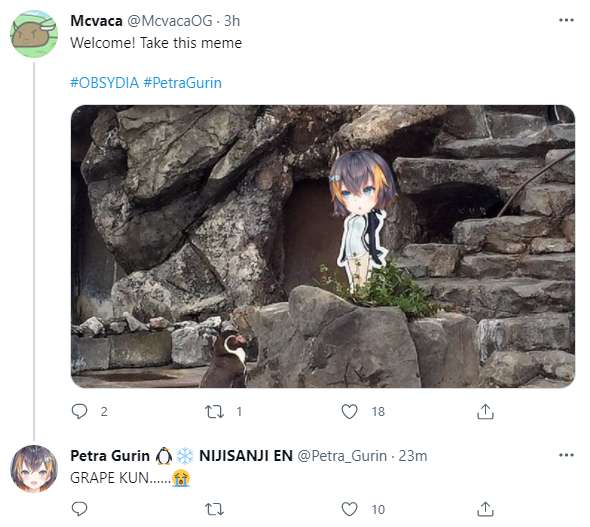Like Petra Gurin's reply with 10 likes
This screenshot has width=590, height=527.
tap(349, 509)
